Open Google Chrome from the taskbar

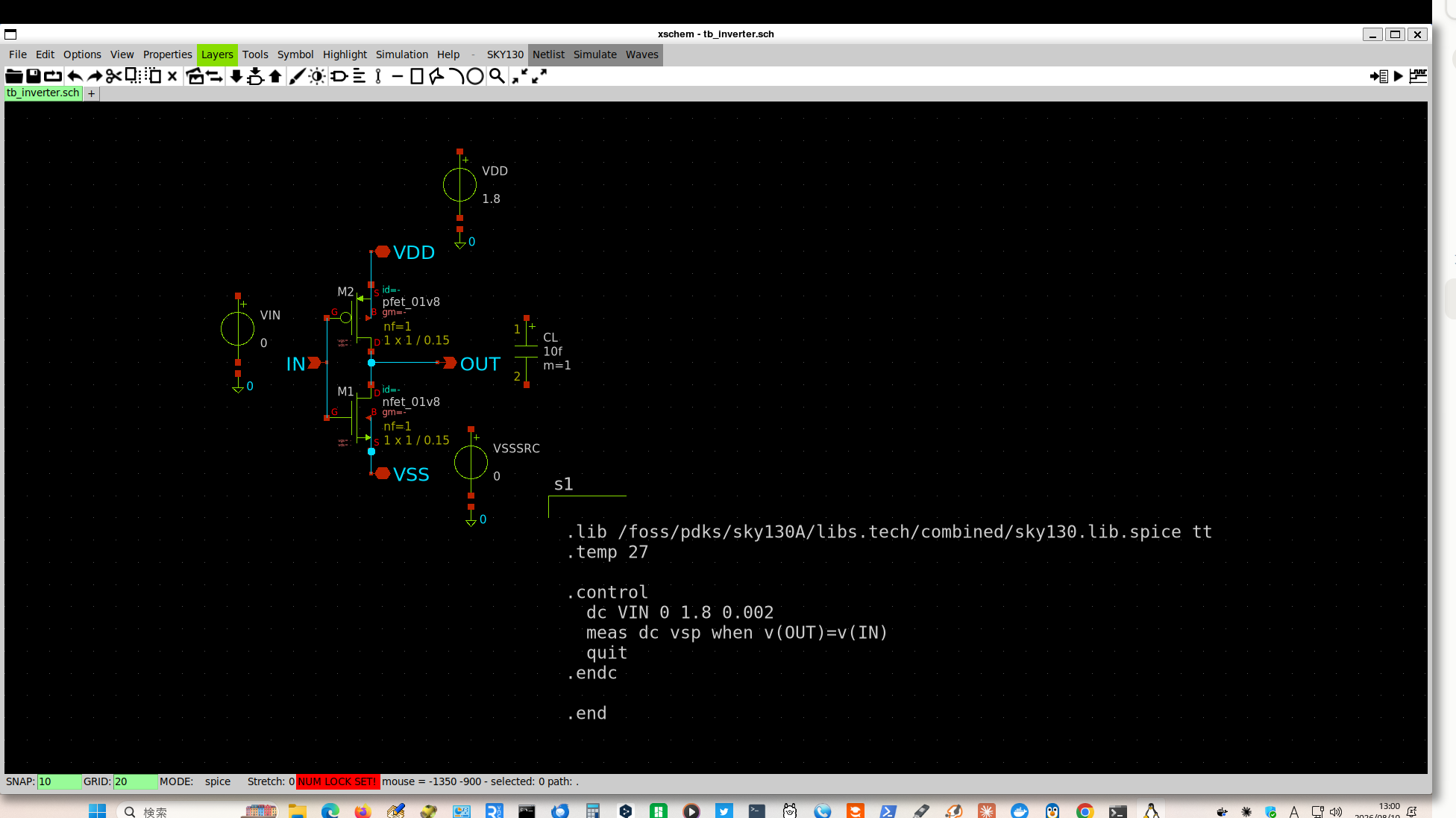pos(1085,811)
